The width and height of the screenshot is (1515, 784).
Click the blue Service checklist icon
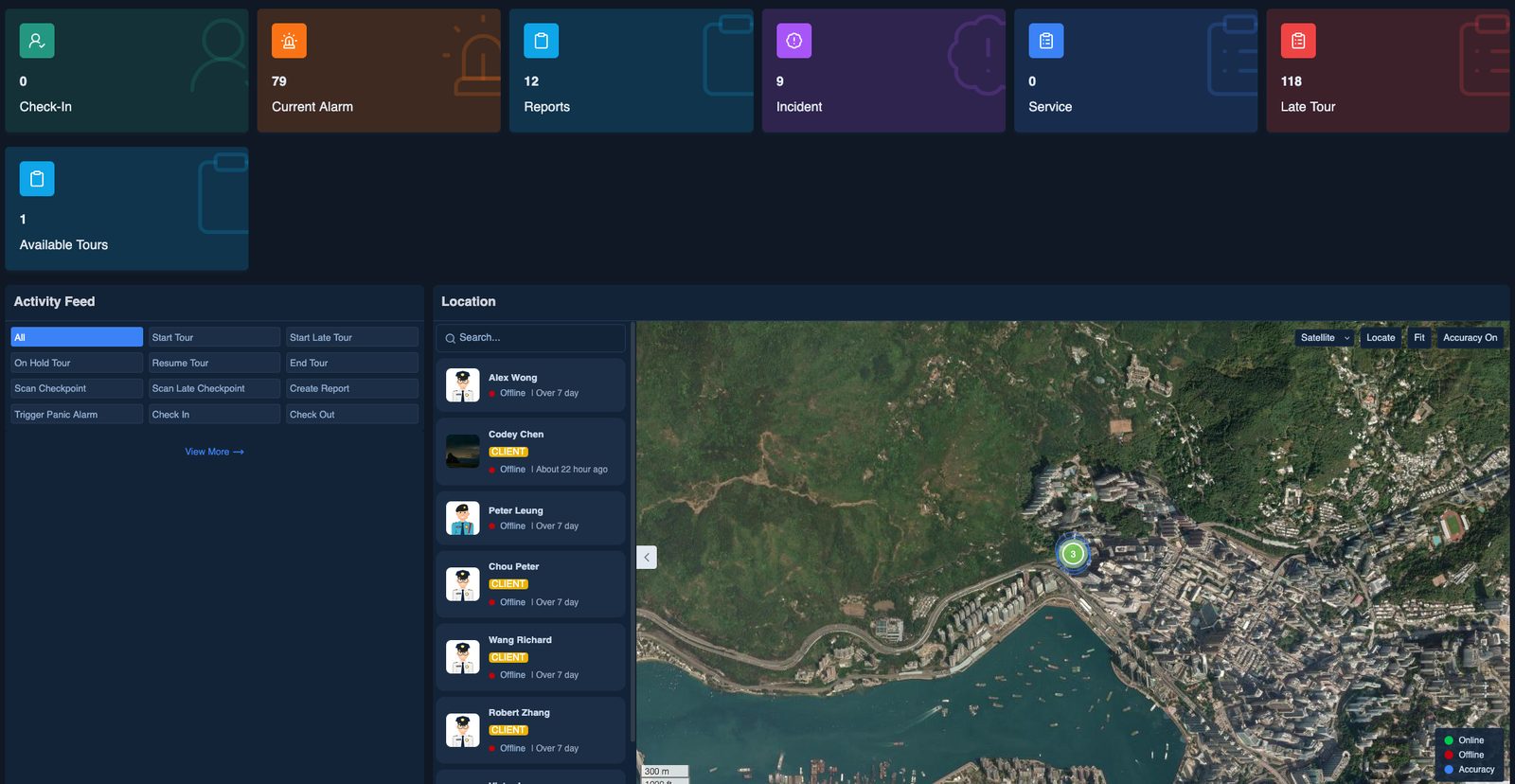(x=1046, y=41)
